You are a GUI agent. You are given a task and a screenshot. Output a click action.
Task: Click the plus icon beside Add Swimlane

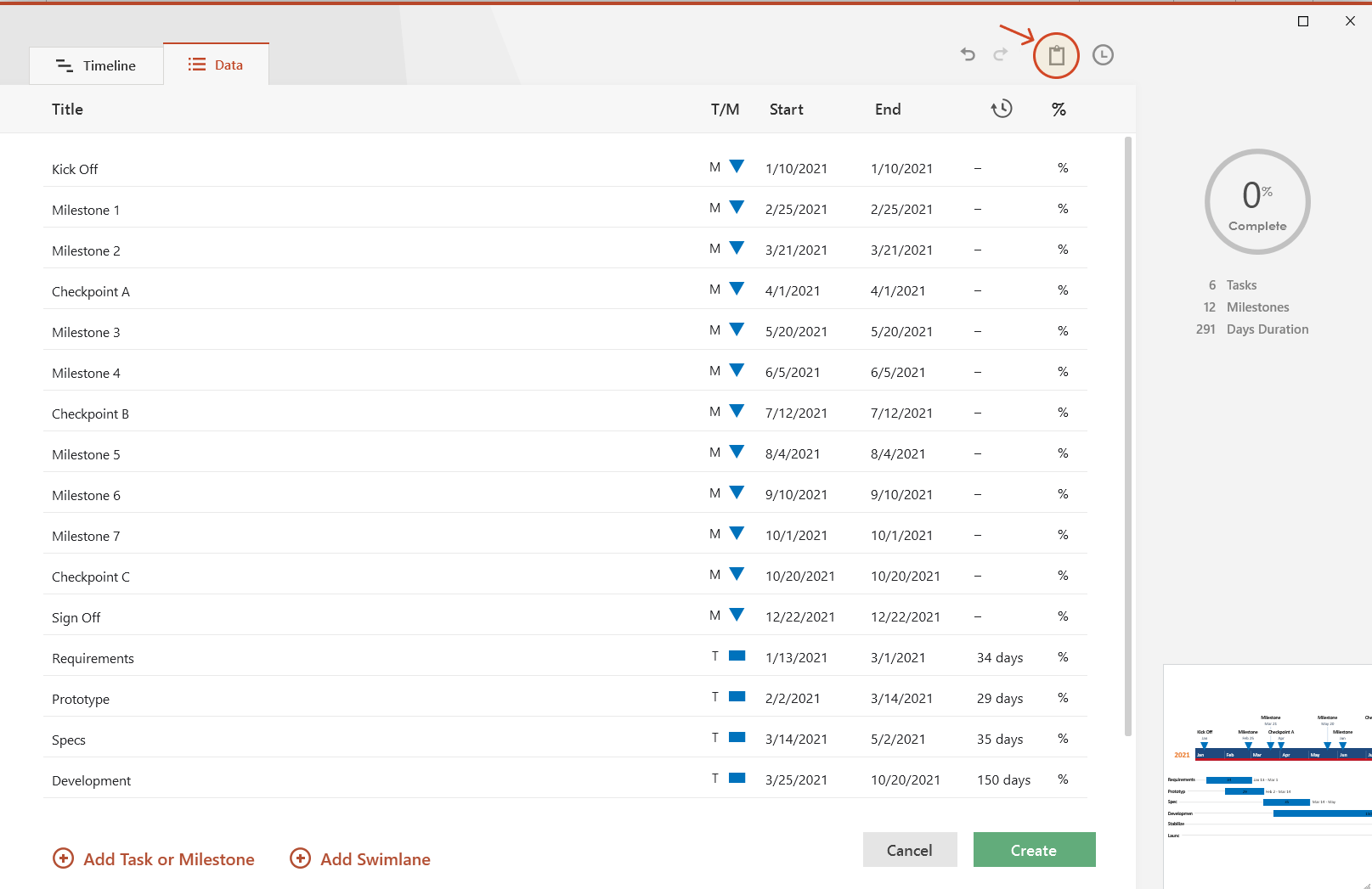pyautogui.click(x=300, y=858)
